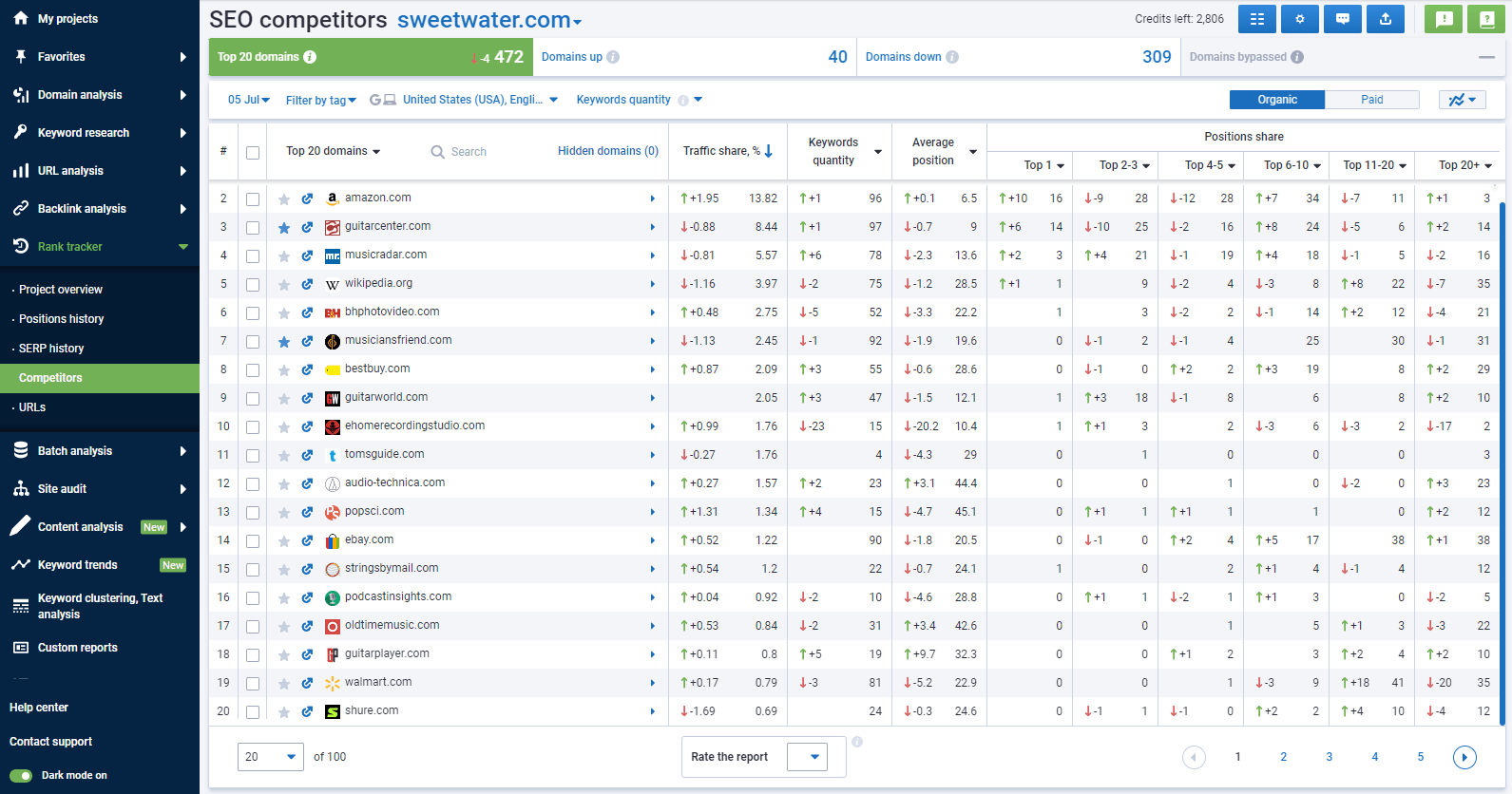The image size is (1512, 794).
Task: Click the next page arrow button
Action: (1465, 757)
